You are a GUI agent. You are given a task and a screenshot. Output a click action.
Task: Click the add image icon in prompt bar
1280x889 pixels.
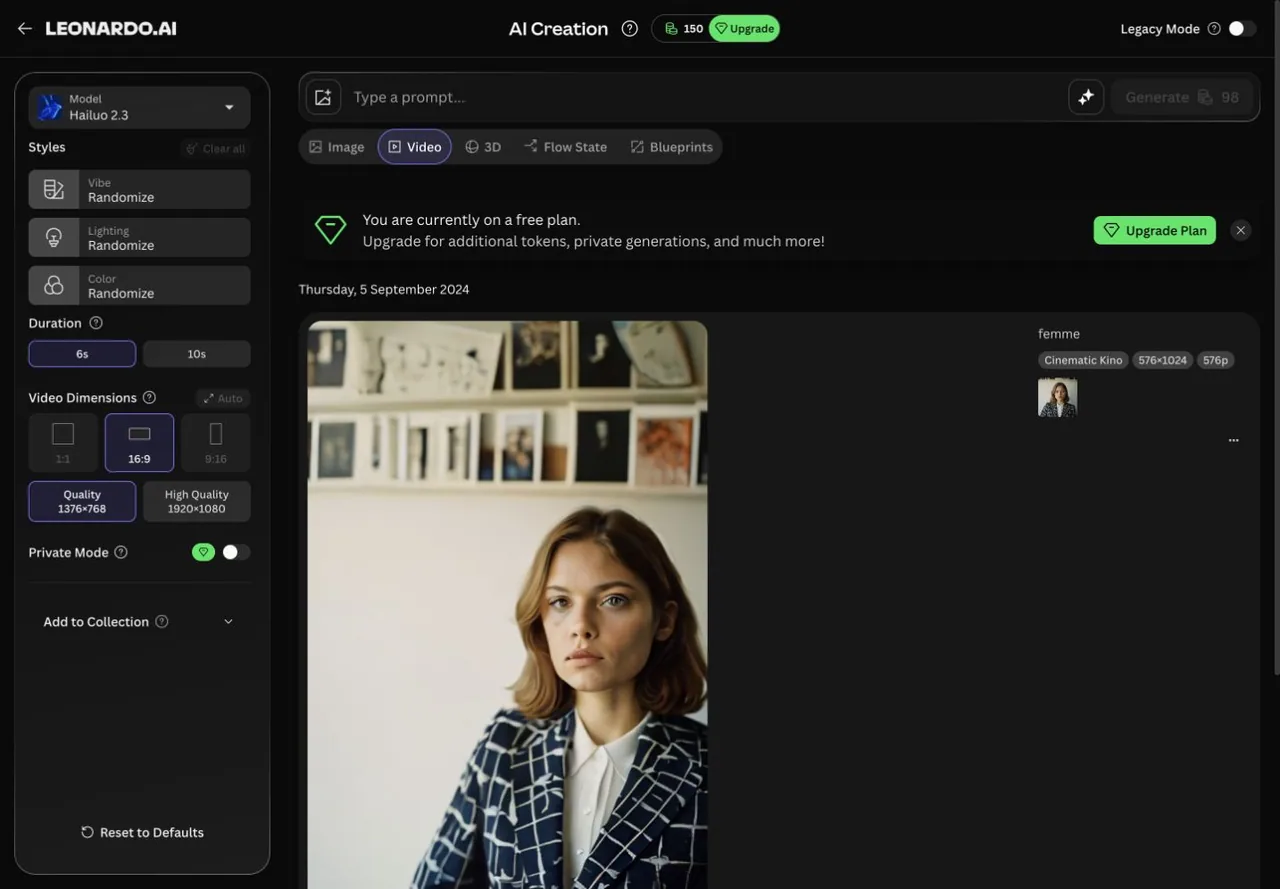tap(323, 97)
